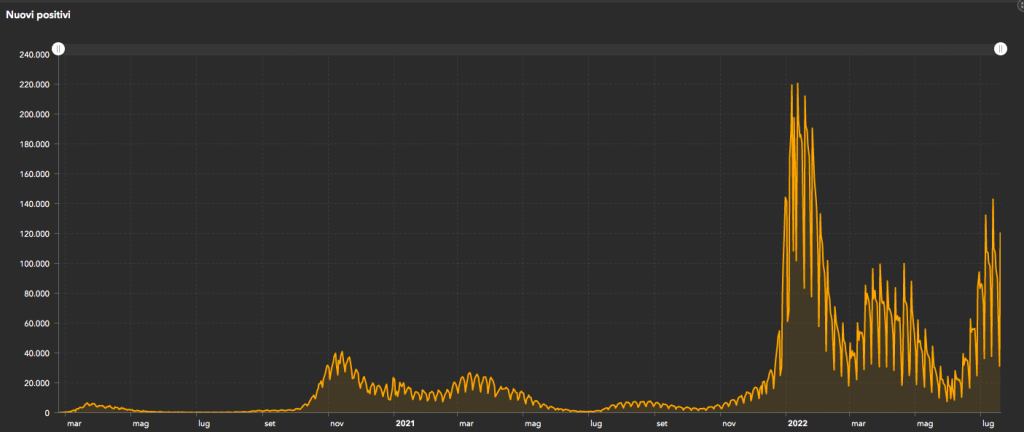Click the first "nov" label on the x-axis
This screenshot has width=1024, height=432.
(337, 423)
